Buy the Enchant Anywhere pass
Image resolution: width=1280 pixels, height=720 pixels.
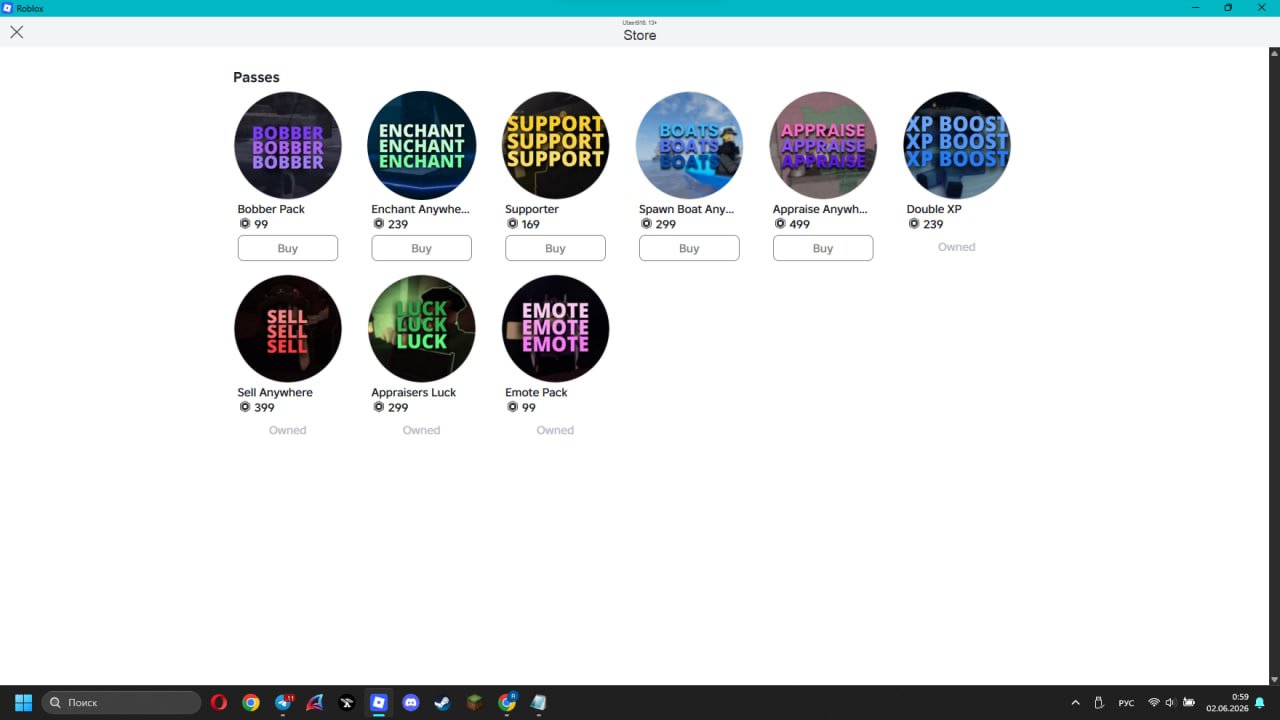pyautogui.click(x=421, y=248)
